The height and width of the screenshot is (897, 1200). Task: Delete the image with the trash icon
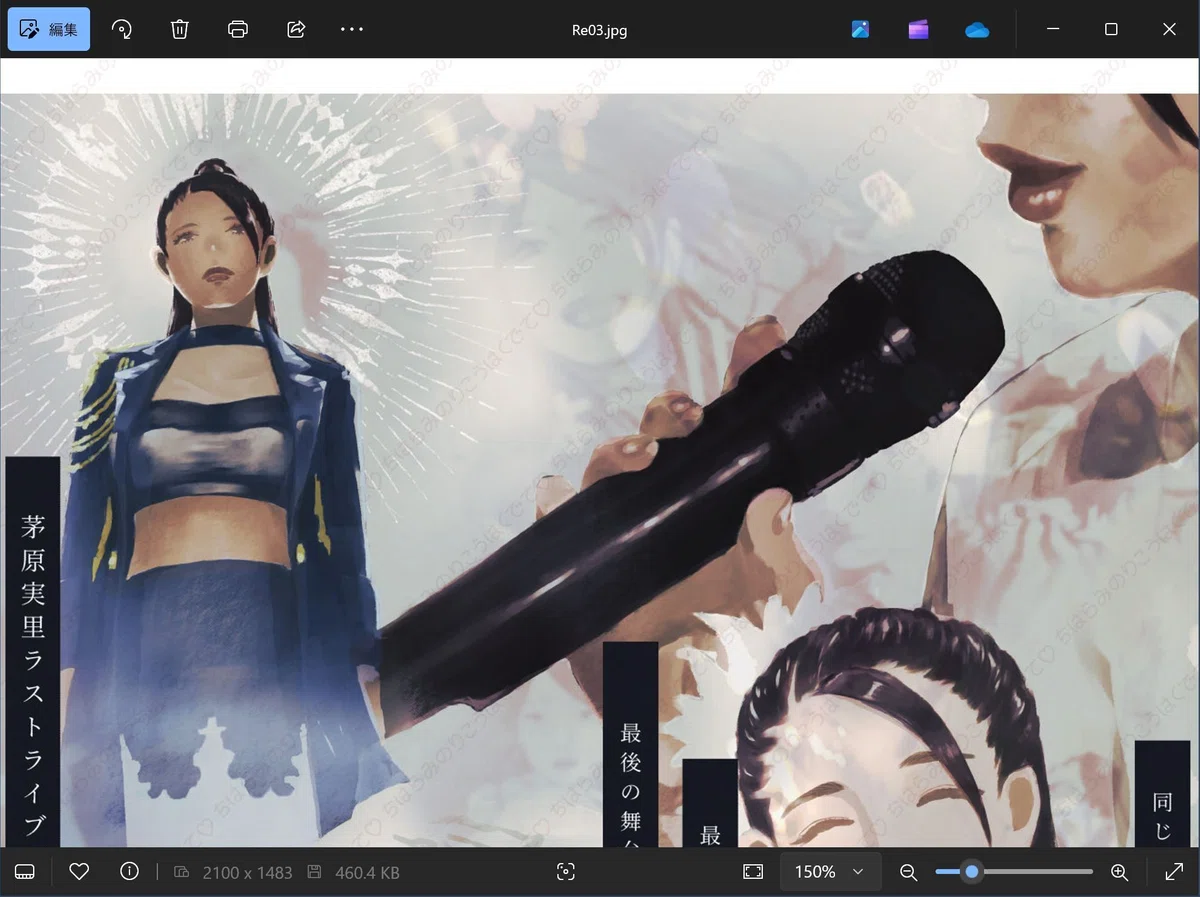[x=179, y=29]
